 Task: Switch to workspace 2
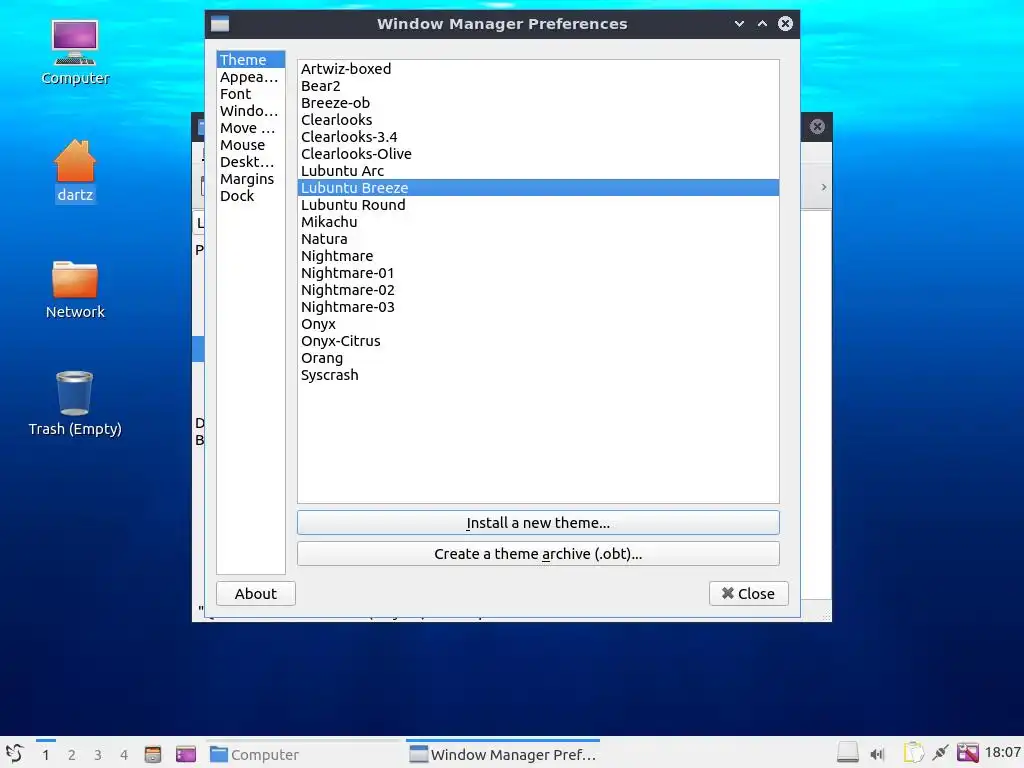(72, 755)
